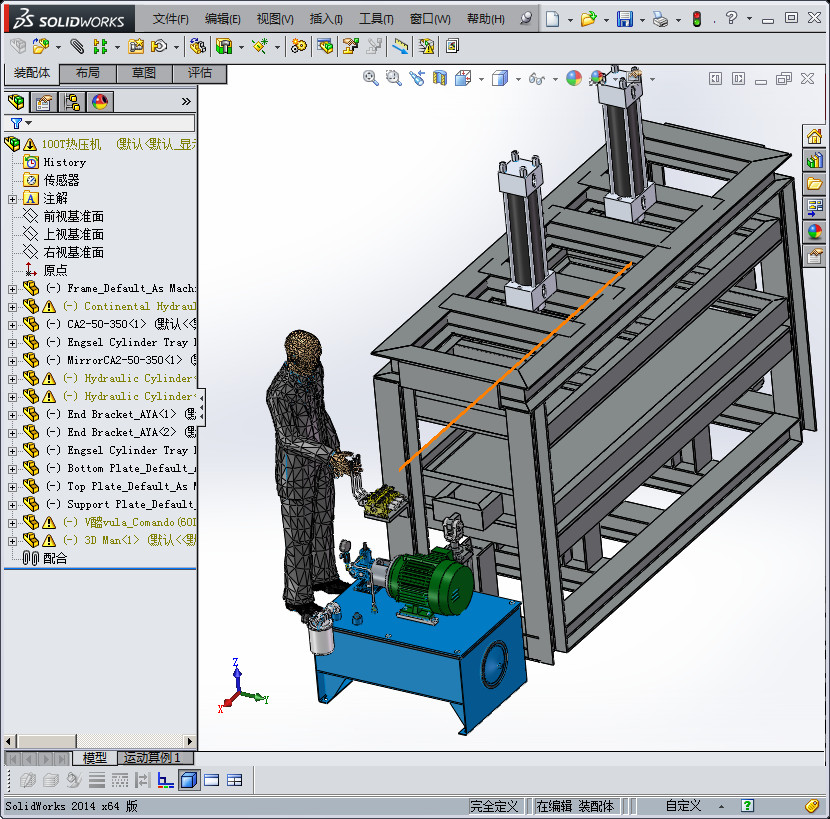
Task: Click the Exploded View icon
Action: 350,47
